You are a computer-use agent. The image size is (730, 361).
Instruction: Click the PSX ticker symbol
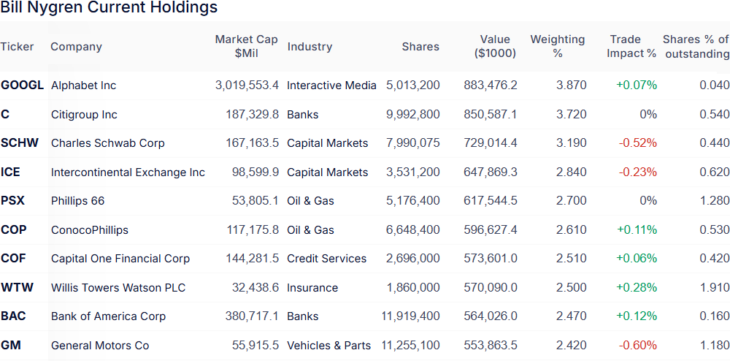(x=13, y=201)
